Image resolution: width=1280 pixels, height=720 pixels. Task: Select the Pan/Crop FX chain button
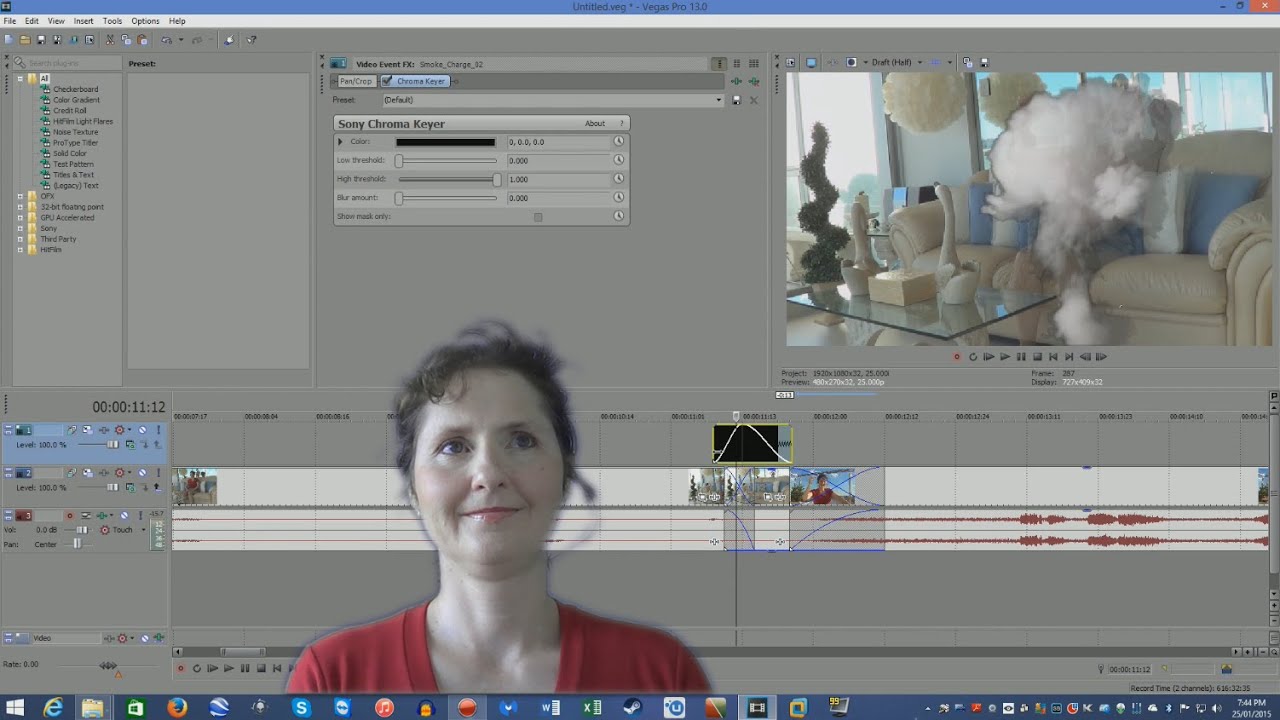pos(355,81)
